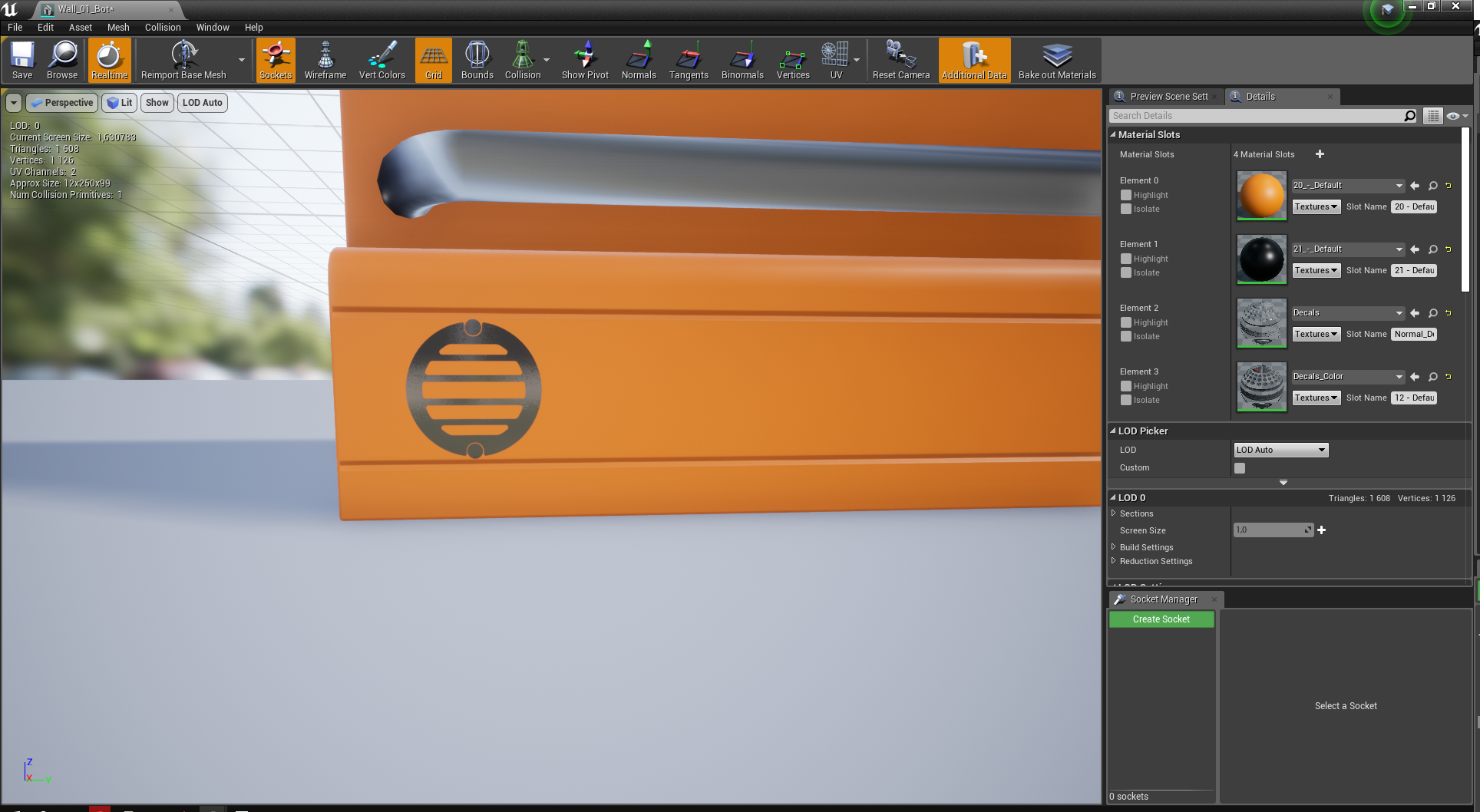This screenshot has width=1480, height=812.
Task: Toggle the Grid display
Action: pyautogui.click(x=434, y=60)
